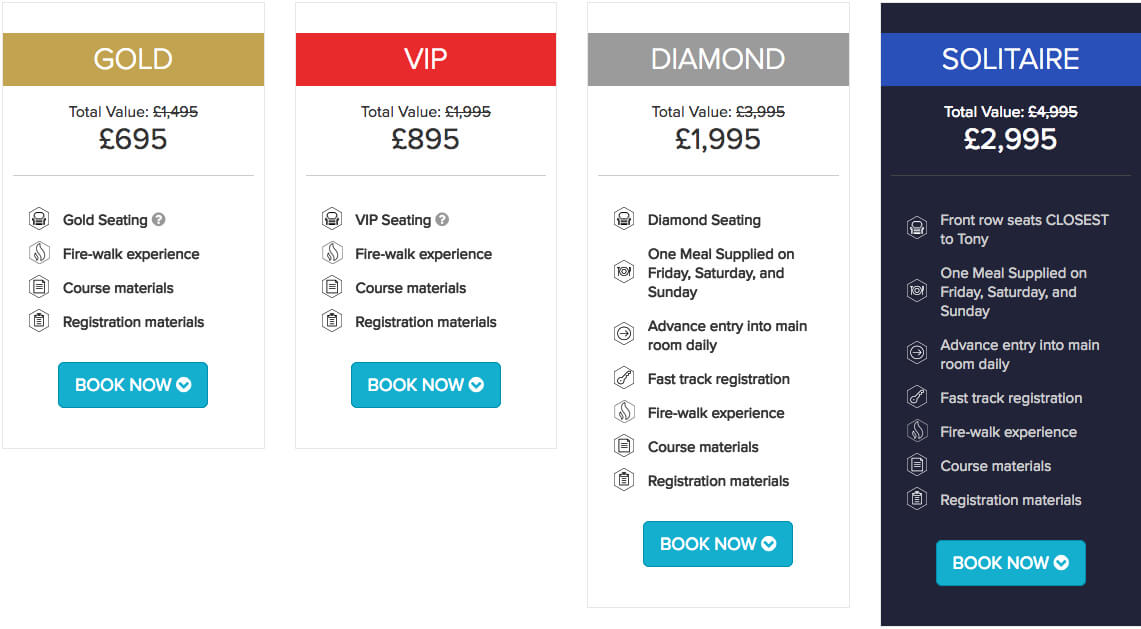Screen dimensions: 1141x629
Task: Click the grey DIAMOND header banner
Action: (718, 59)
